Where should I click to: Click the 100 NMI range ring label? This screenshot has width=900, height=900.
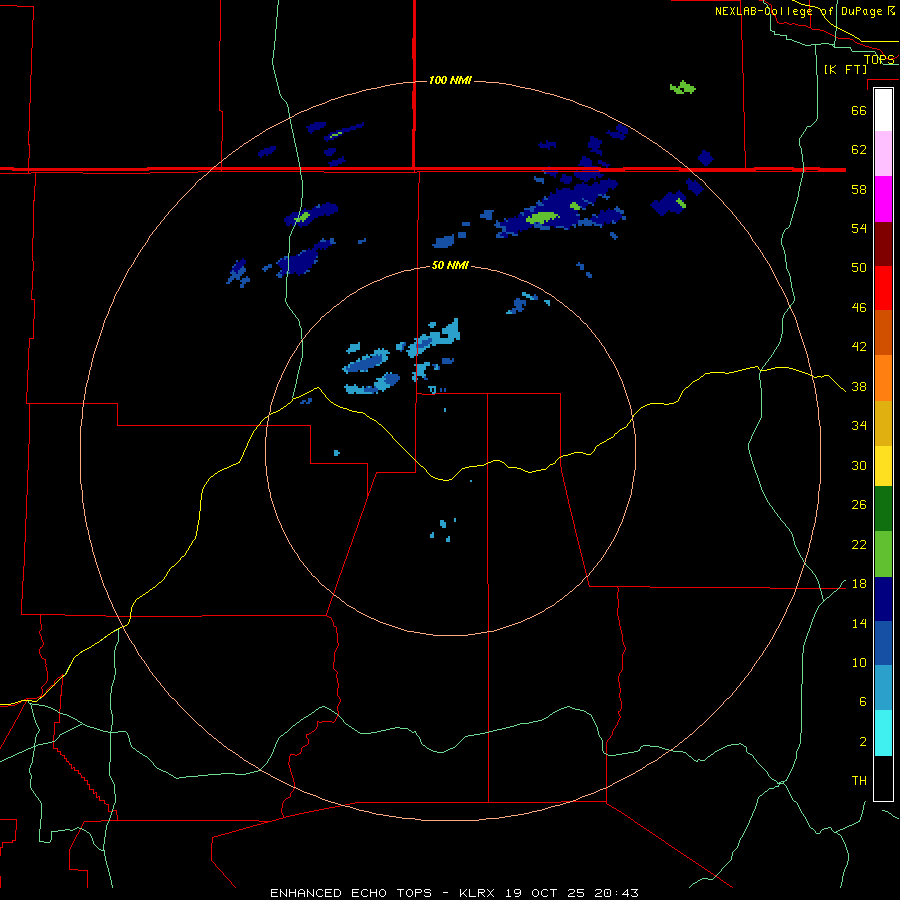451,80
